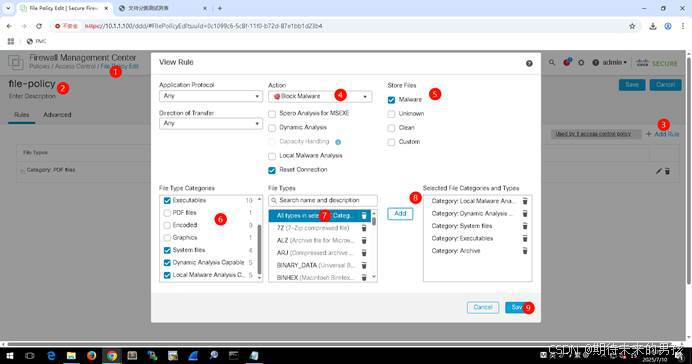Delete Category: Archive selected entry
This screenshot has height=364, width=692.
[x=525, y=251]
